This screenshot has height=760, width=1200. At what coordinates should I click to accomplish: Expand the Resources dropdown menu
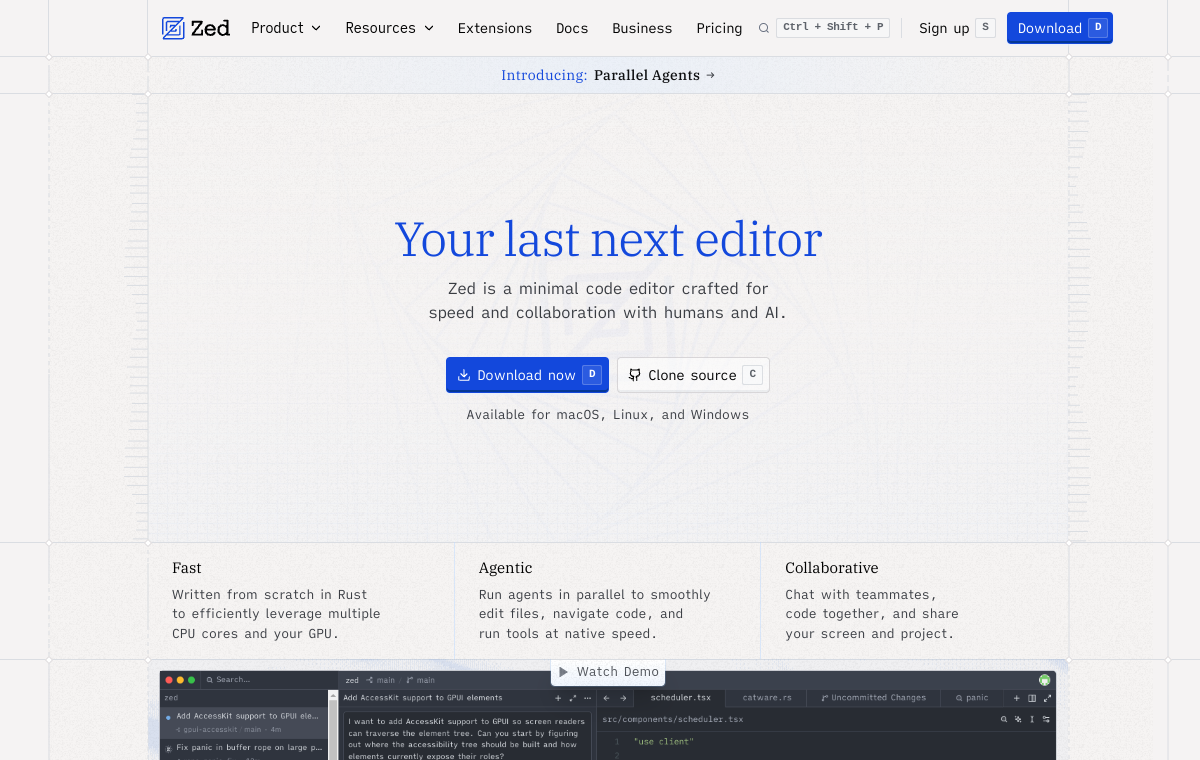tap(389, 28)
